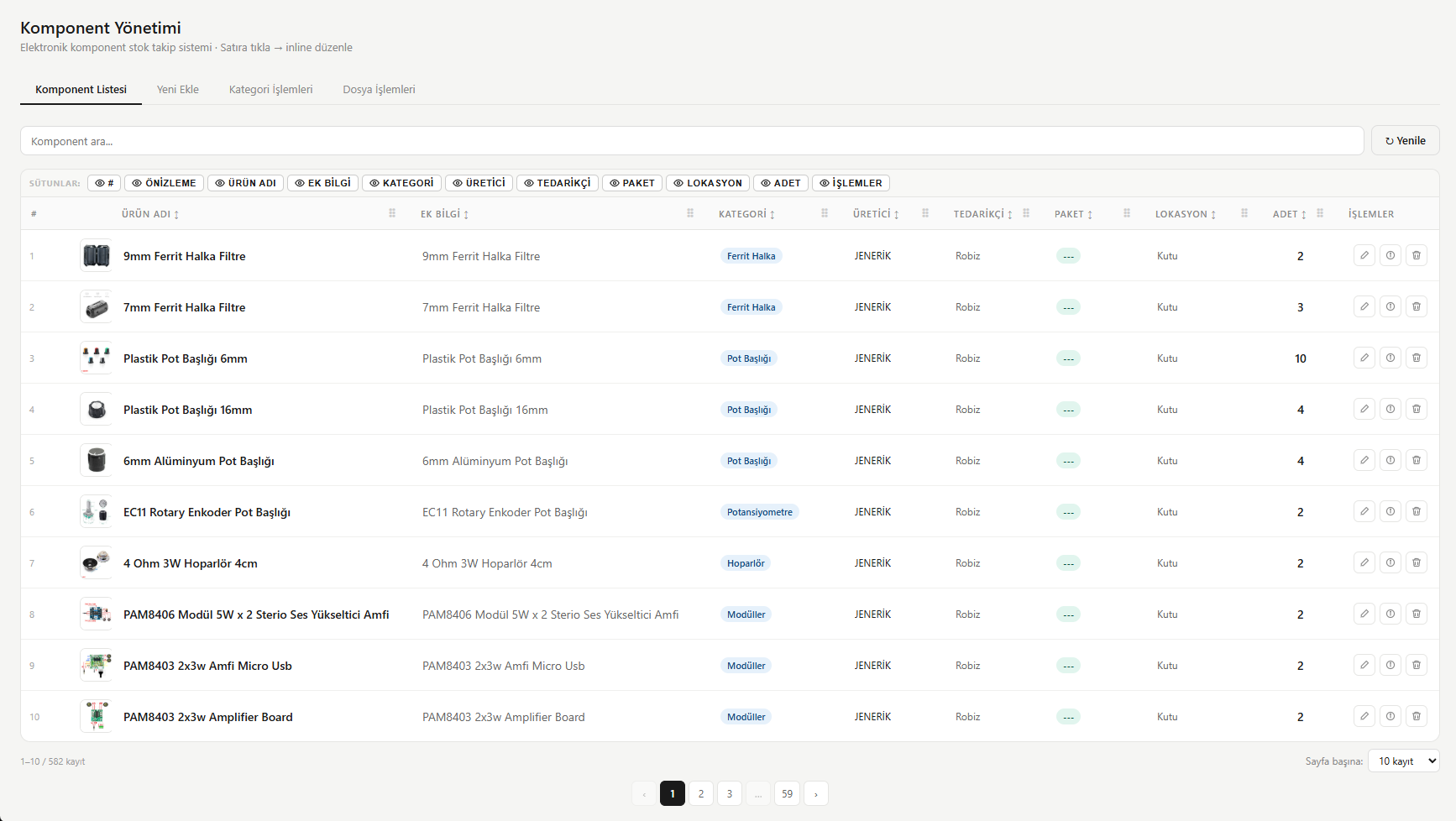The image size is (1456, 821).
Task: Click the trash icon for 6mm Alüminyum Pot Başlığı
Action: coord(1416,460)
